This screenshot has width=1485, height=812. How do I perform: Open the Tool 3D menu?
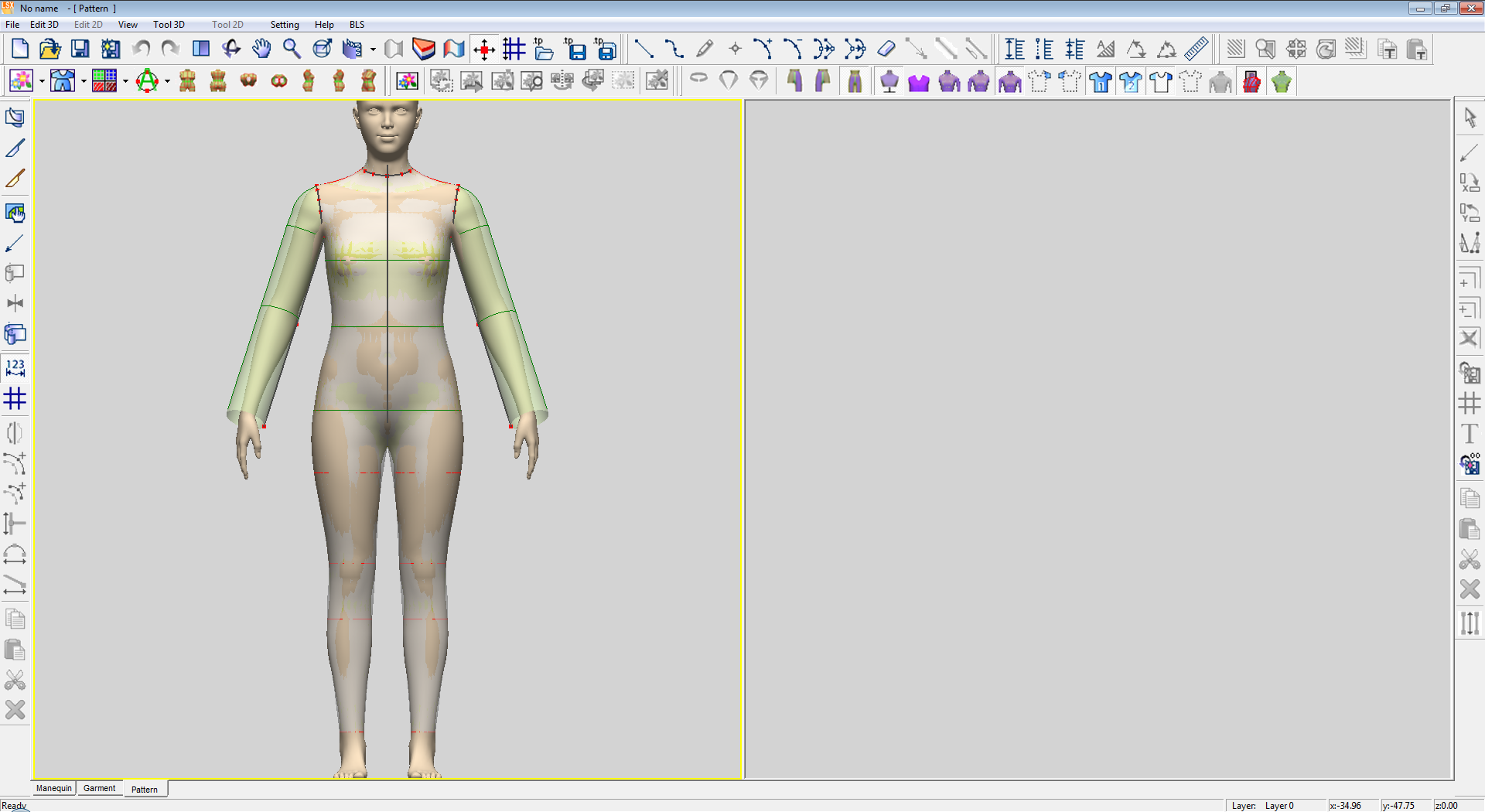[169, 25]
